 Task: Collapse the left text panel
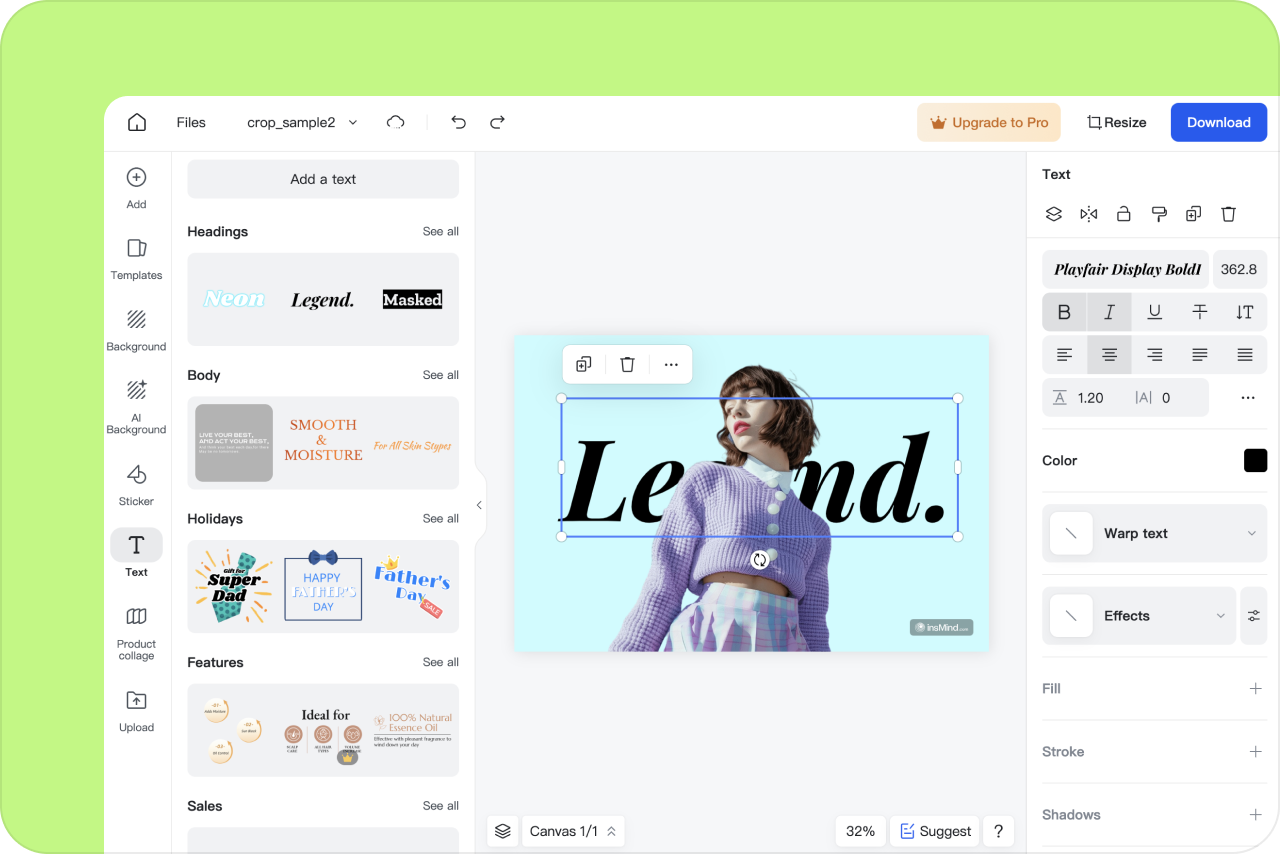pyautogui.click(x=479, y=505)
